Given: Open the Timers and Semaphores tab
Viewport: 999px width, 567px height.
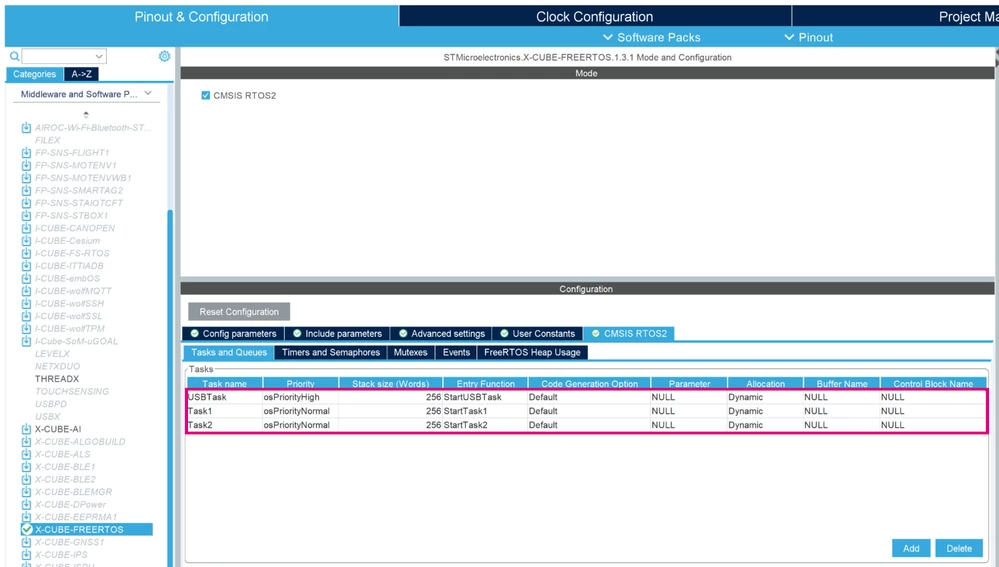Looking at the screenshot, I should click(x=331, y=352).
